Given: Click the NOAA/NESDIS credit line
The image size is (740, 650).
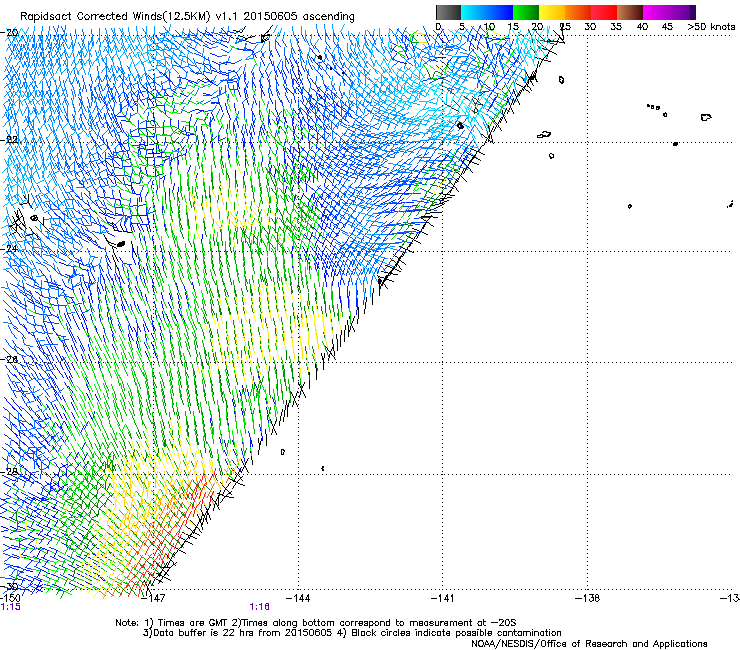Looking at the screenshot, I should 589,644.
